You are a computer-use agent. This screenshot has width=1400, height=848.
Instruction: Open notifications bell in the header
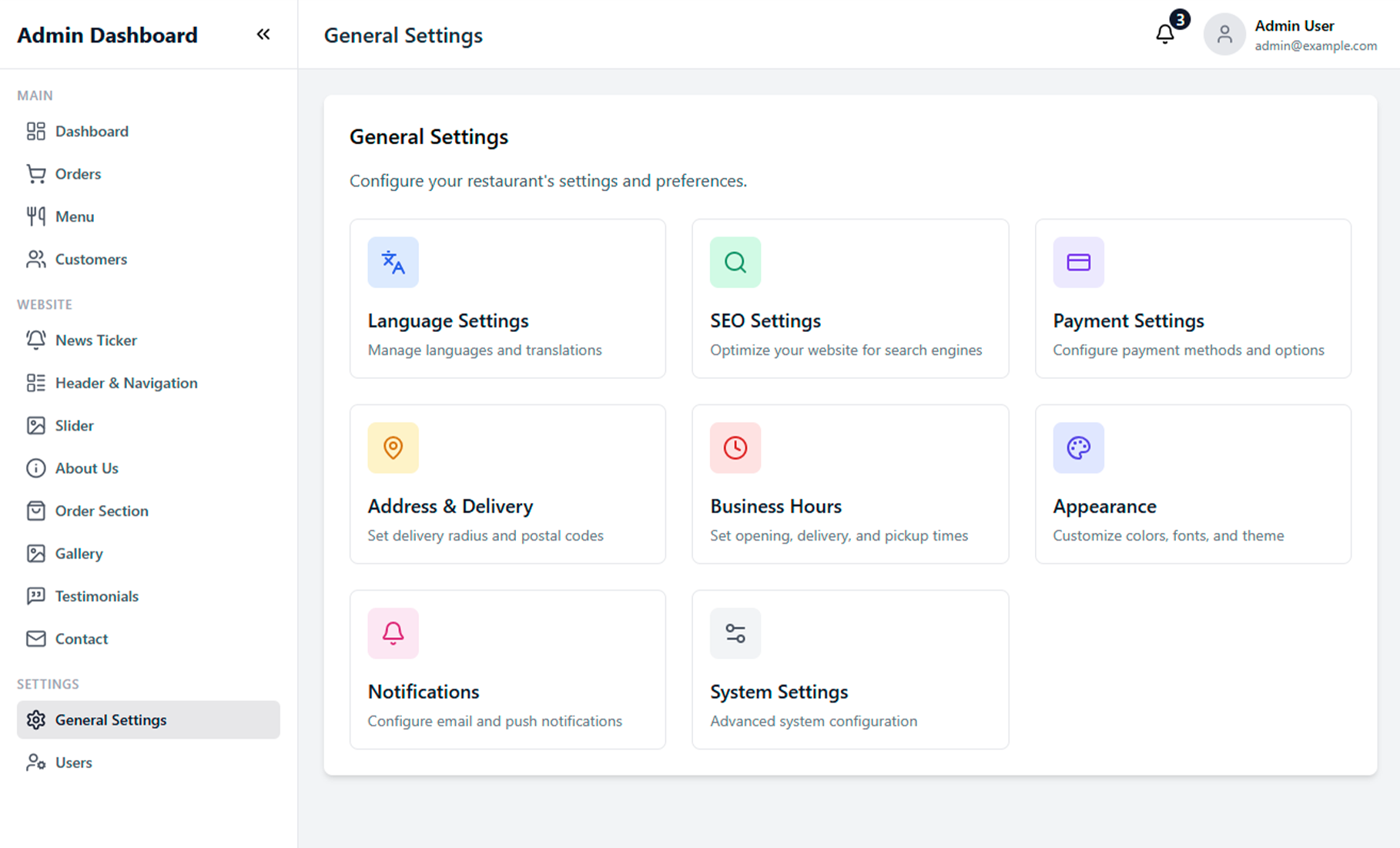pos(1165,34)
